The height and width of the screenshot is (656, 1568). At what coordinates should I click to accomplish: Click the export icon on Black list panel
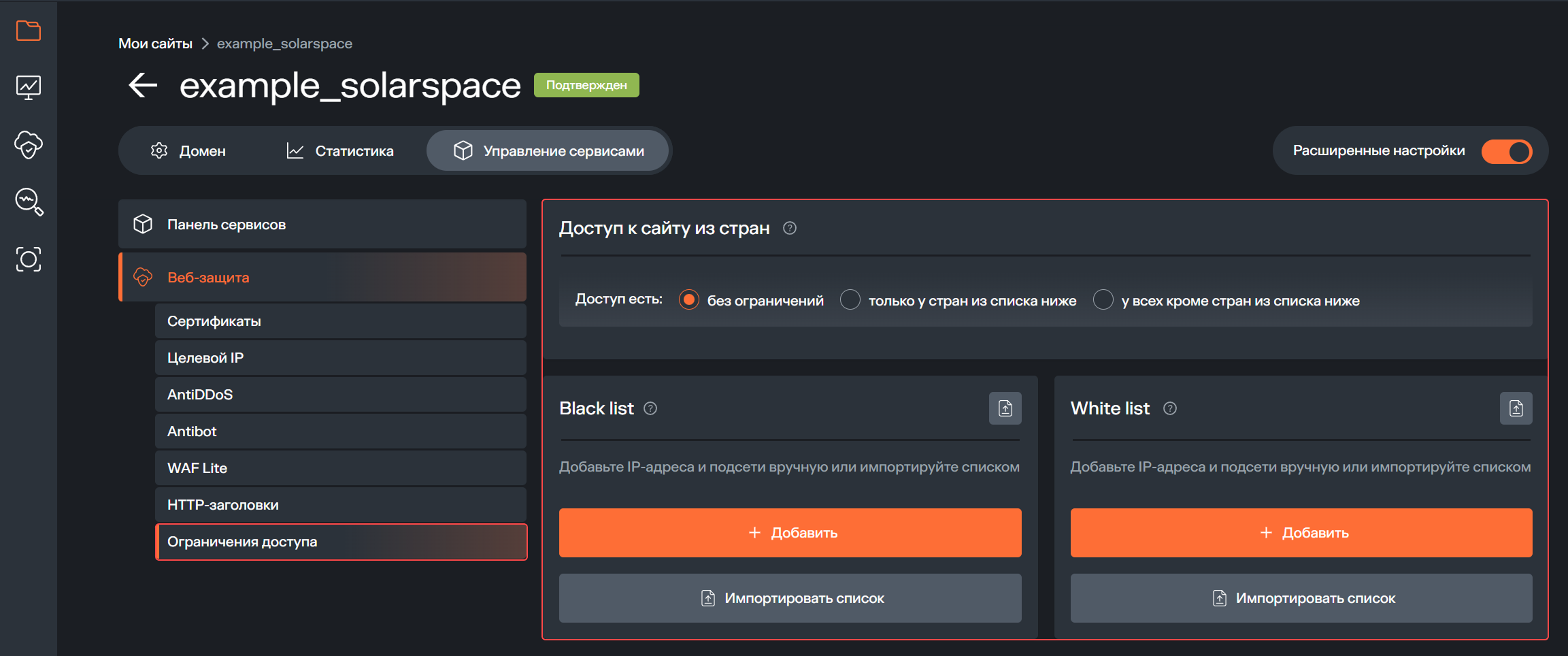pyautogui.click(x=1005, y=408)
